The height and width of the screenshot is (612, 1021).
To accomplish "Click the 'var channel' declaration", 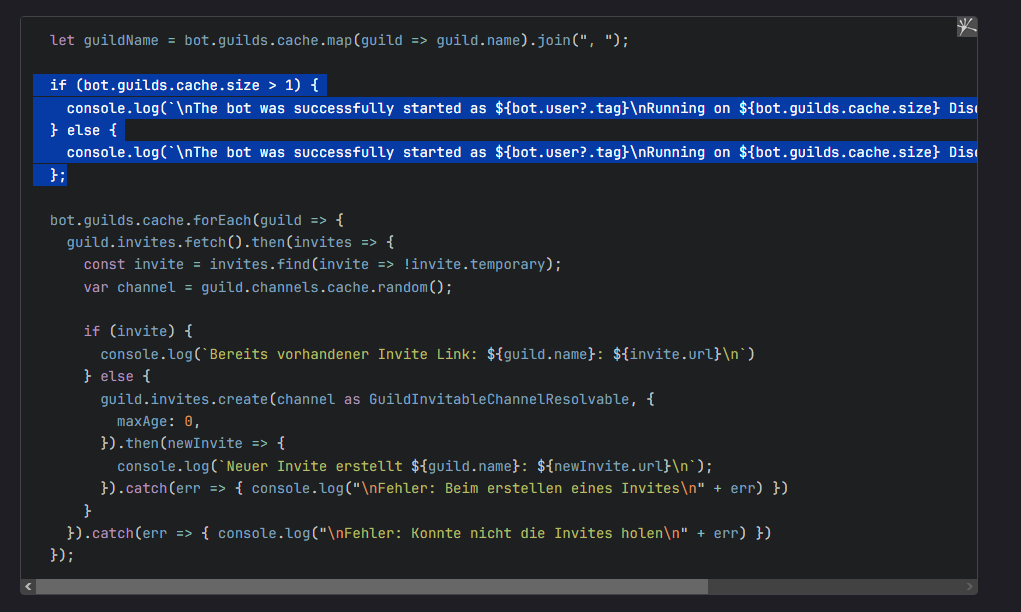I will [x=125, y=287].
